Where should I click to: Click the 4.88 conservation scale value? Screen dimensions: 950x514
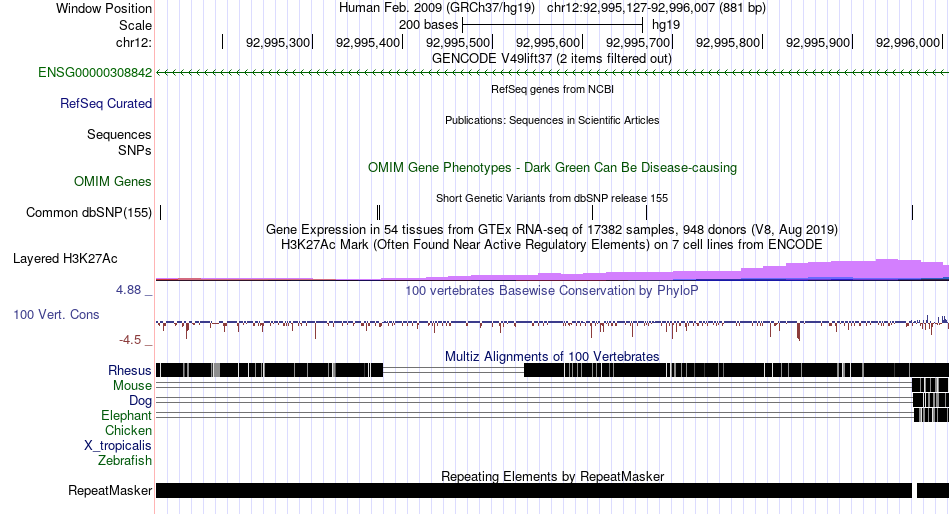[128, 290]
